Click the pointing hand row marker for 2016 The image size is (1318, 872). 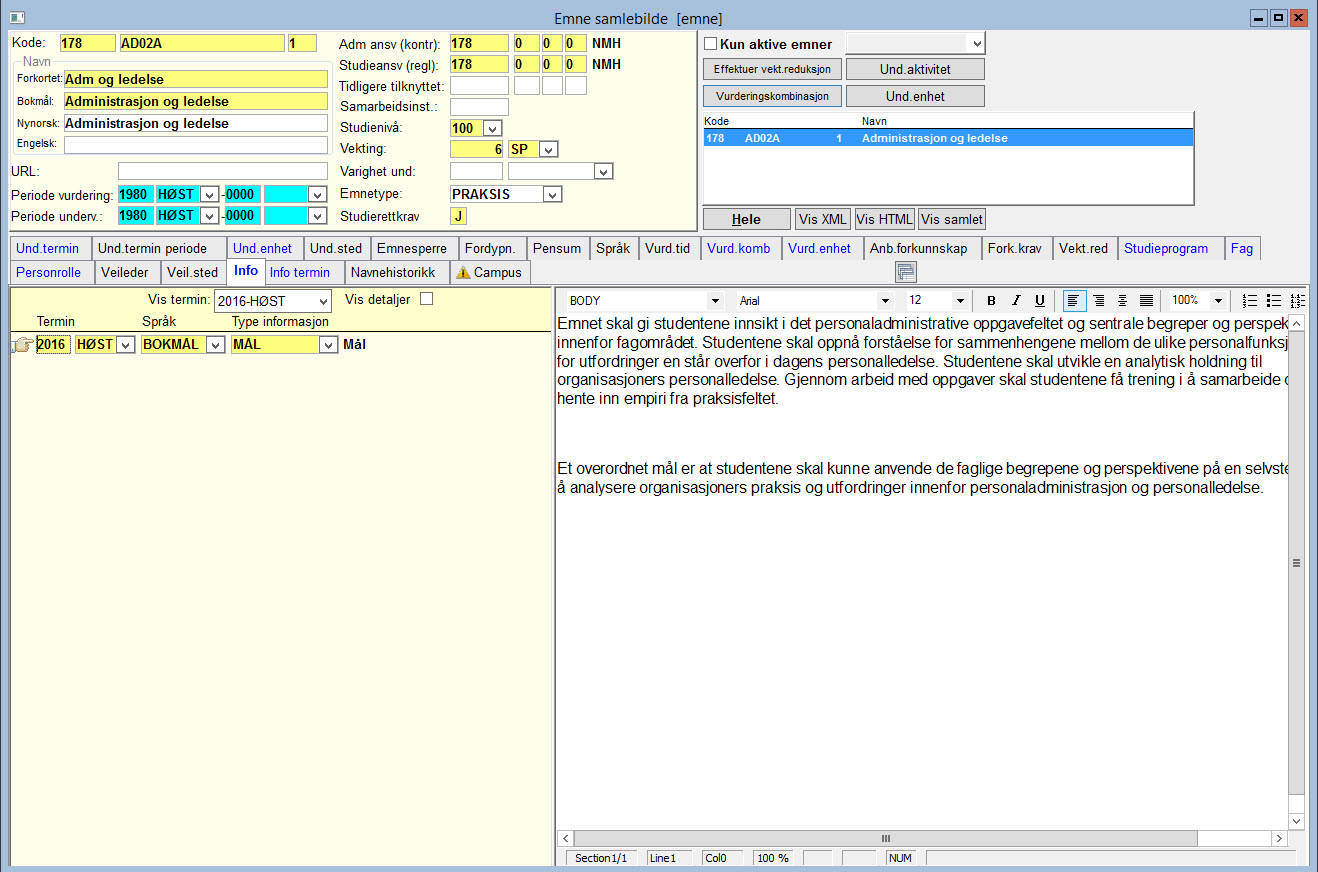pos(21,345)
